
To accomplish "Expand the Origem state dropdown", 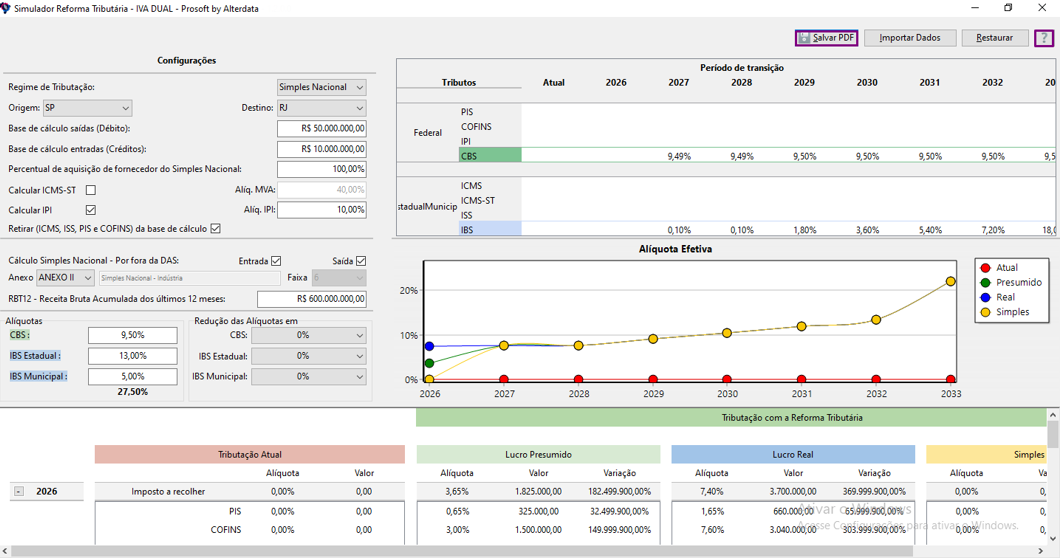I will point(87,108).
